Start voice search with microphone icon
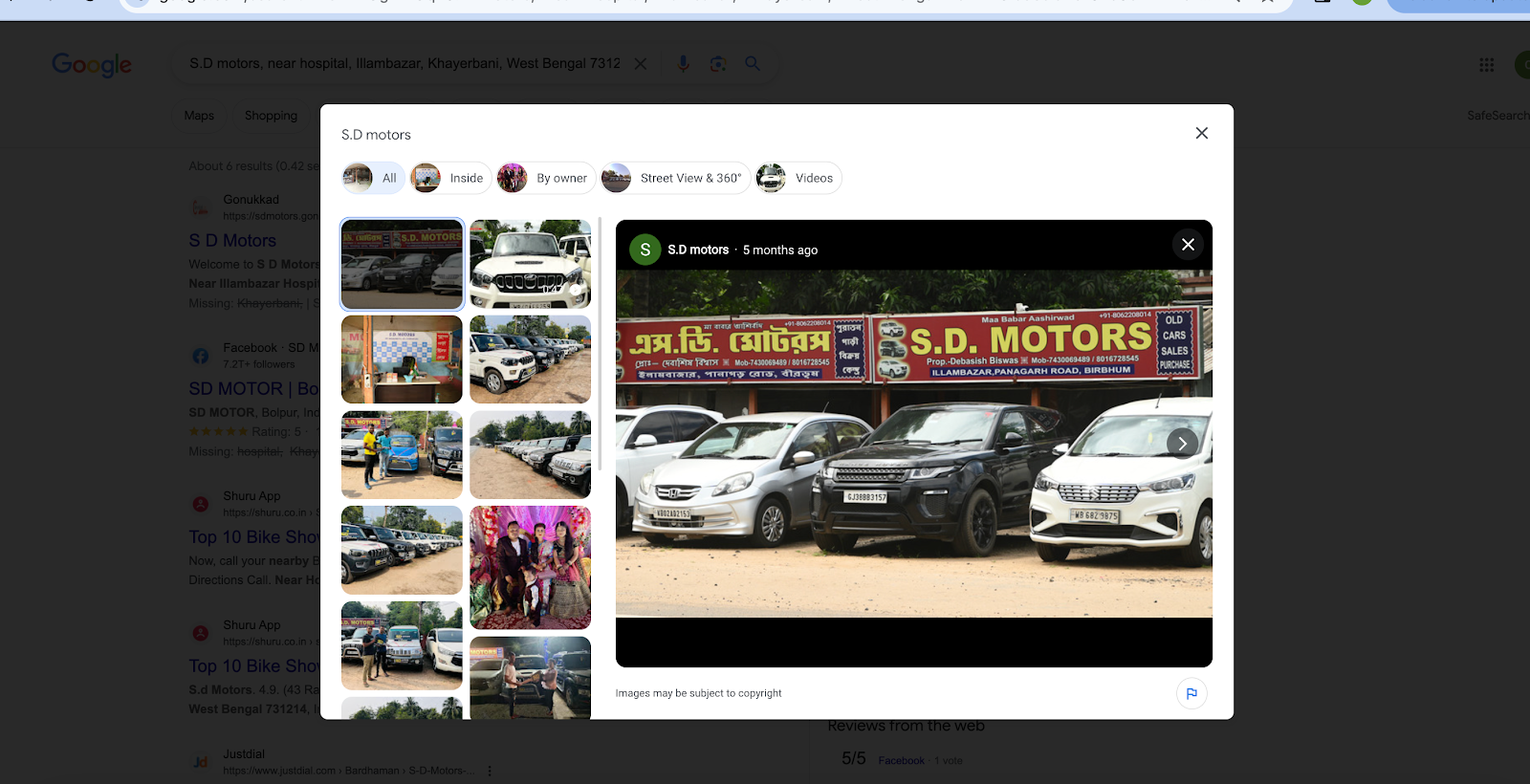The height and width of the screenshot is (784, 1530). click(x=683, y=63)
